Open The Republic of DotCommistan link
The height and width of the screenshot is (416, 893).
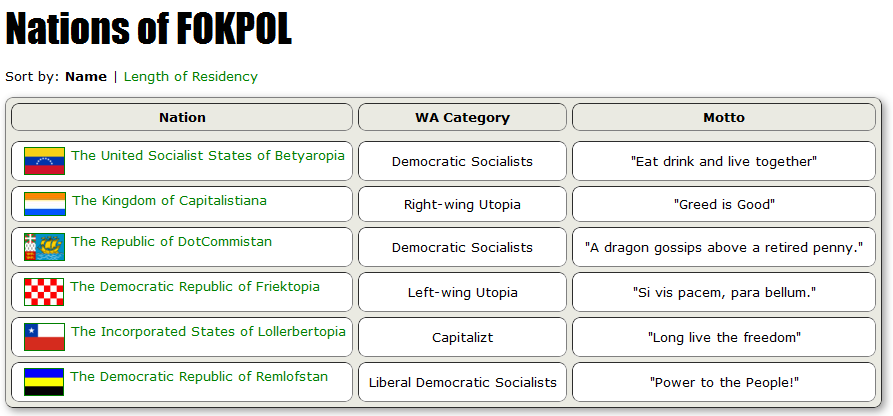171,242
